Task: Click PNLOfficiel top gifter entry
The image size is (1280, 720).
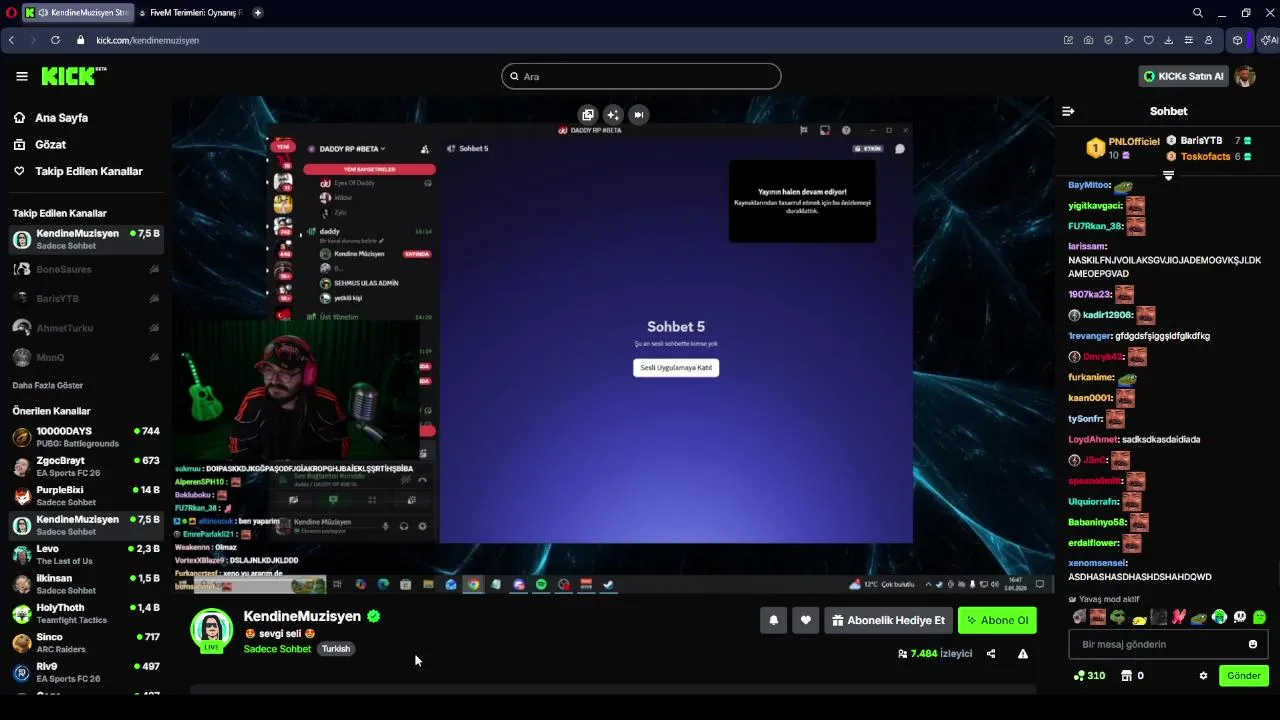Action: [1123, 148]
